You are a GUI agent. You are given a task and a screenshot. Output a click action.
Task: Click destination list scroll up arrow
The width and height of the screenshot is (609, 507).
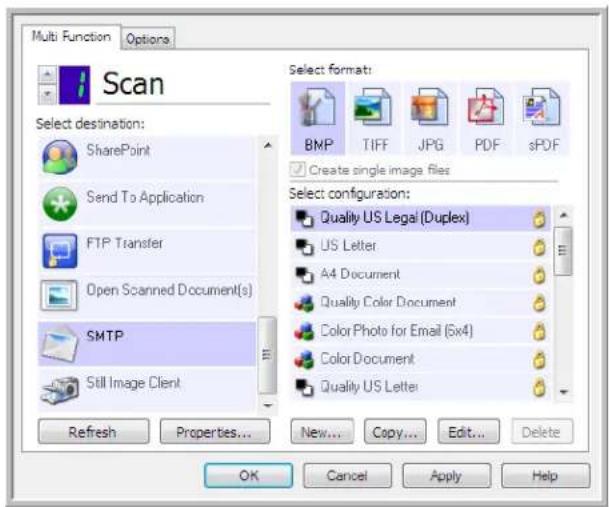coord(268,146)
